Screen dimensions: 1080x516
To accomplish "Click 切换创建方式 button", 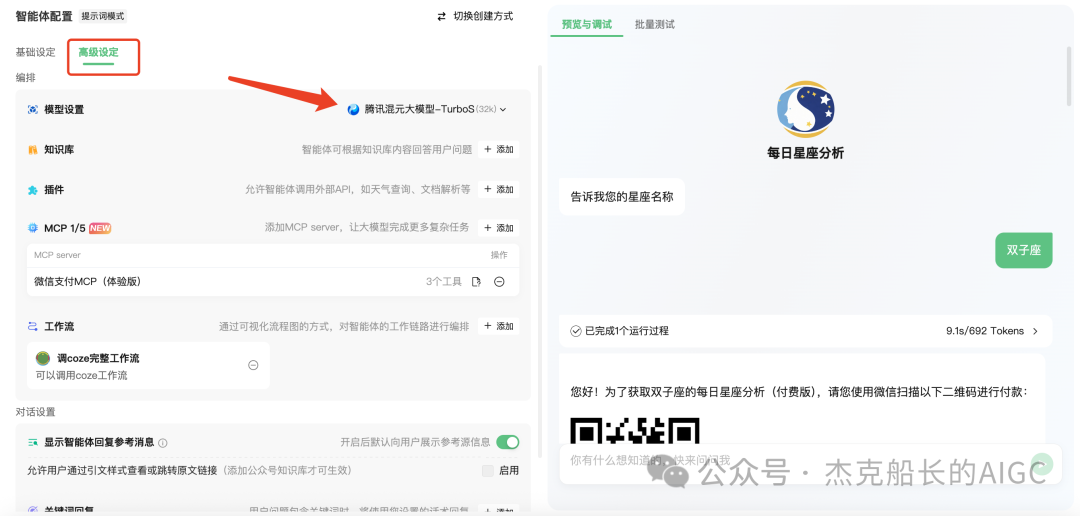I will [475, 17].
